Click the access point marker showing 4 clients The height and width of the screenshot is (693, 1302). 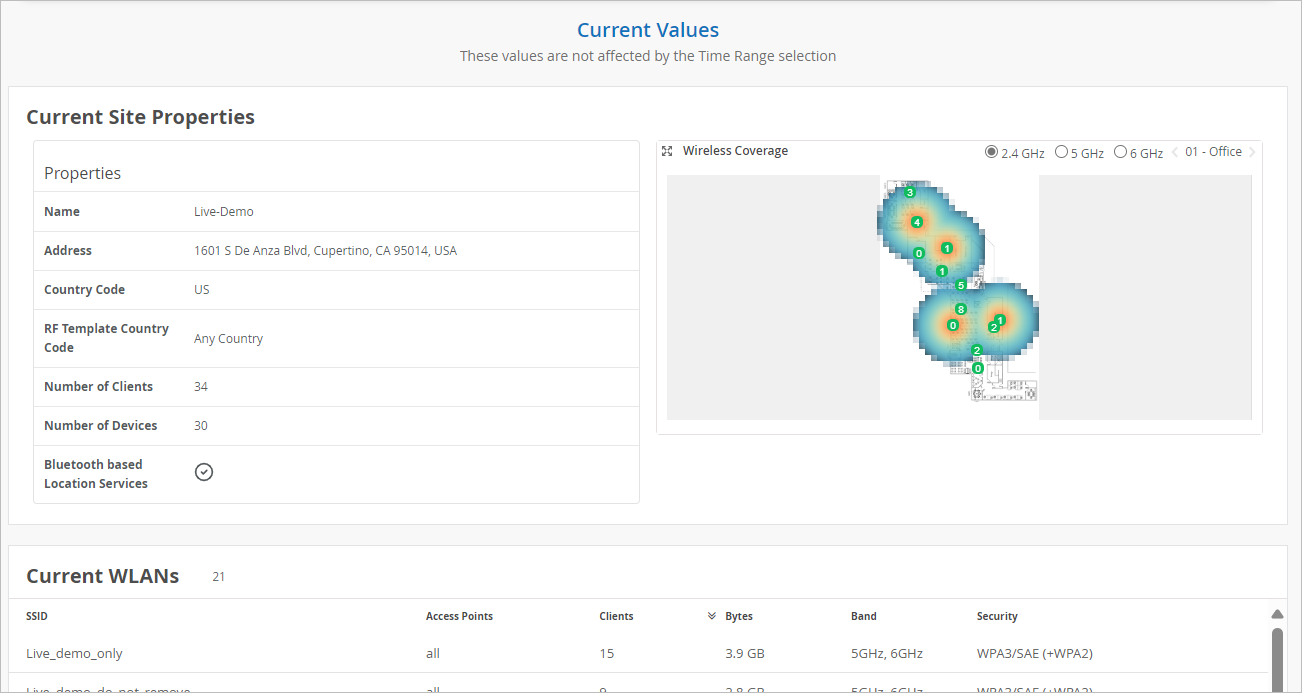916,222
